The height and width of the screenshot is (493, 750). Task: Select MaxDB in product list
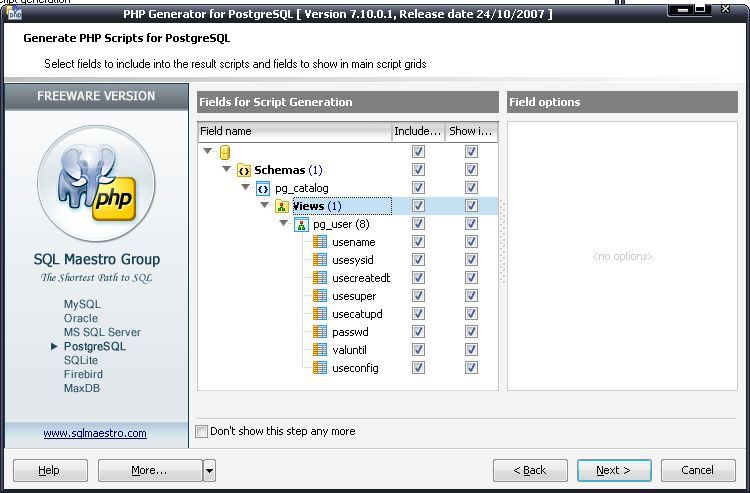pos(82,388)
